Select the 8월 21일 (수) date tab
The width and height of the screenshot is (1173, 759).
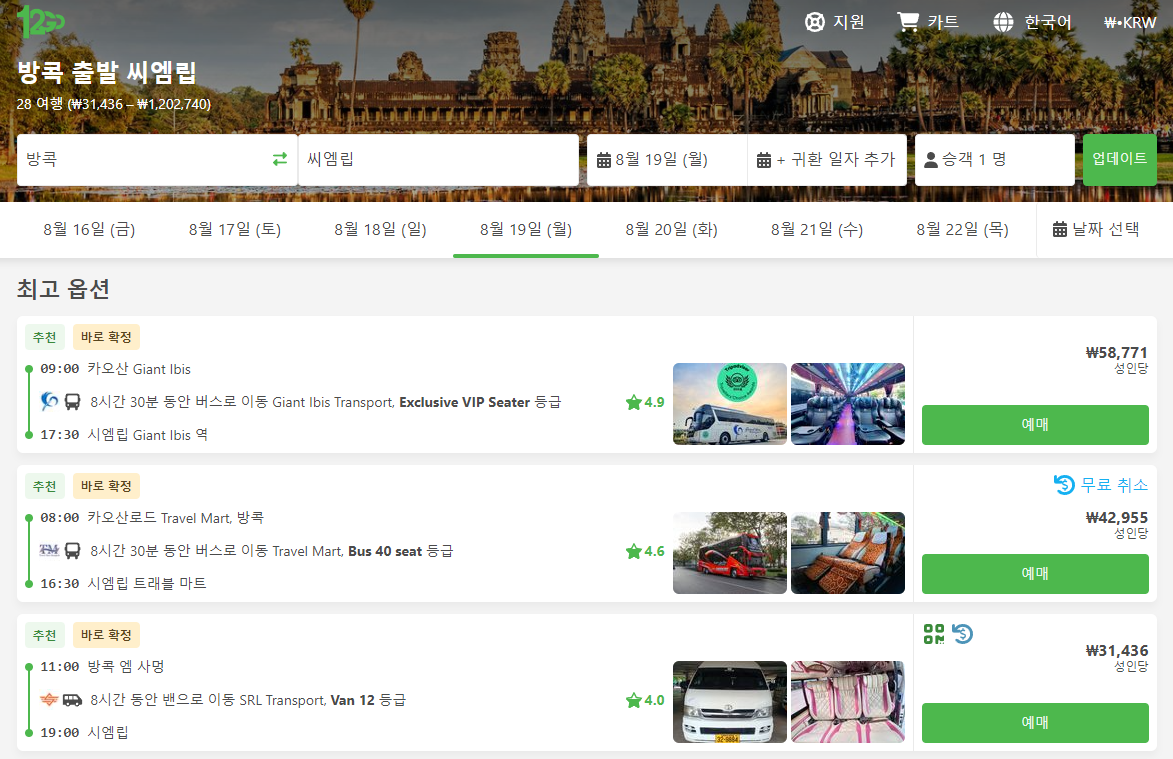click(x=817, y=230)
